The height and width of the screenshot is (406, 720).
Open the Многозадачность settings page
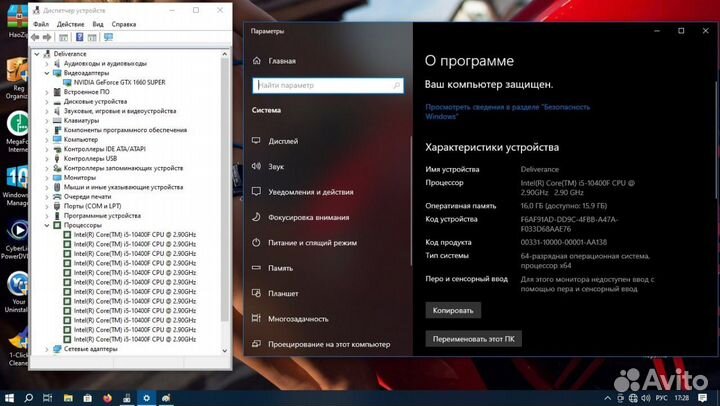click(x=298, y=319)
